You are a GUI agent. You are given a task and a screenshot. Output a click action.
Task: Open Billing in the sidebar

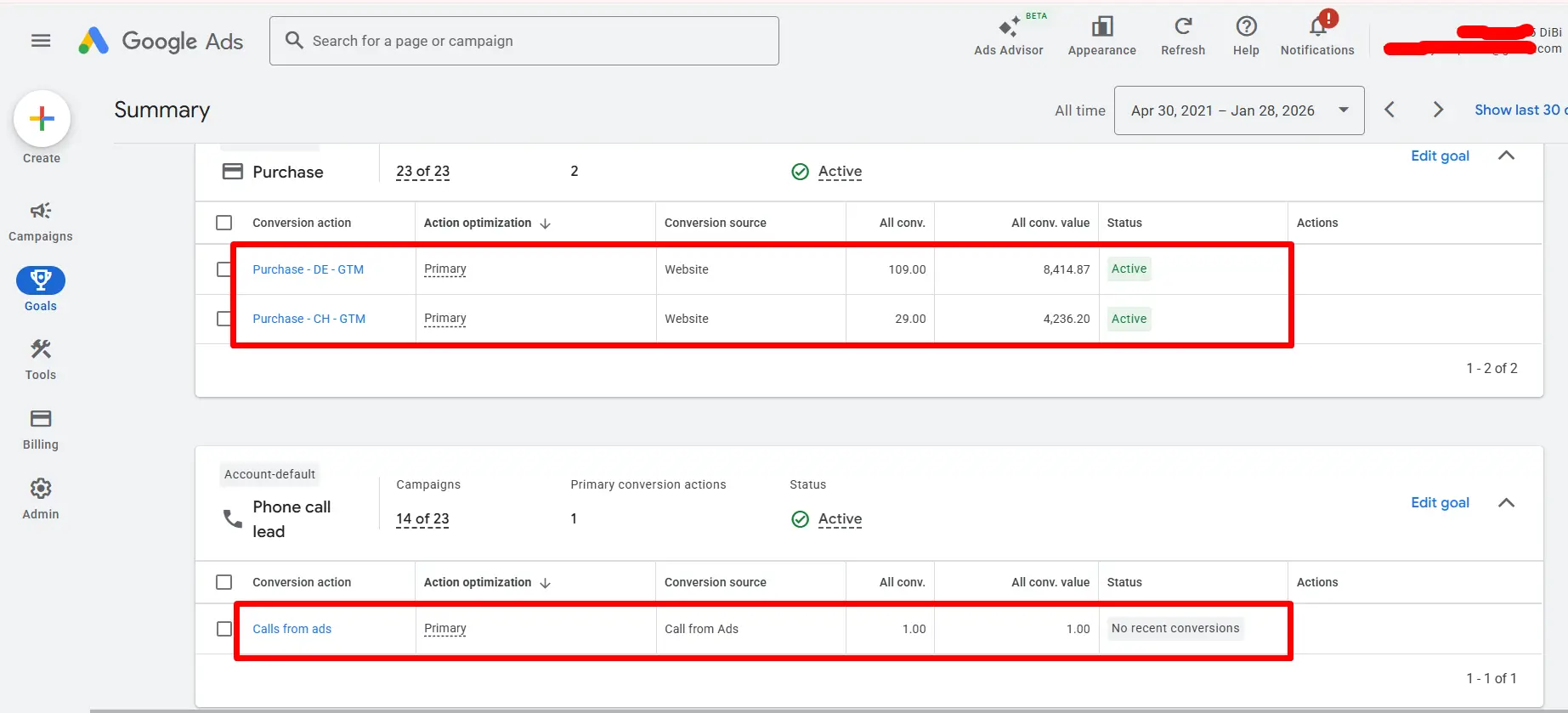(41, 429)
